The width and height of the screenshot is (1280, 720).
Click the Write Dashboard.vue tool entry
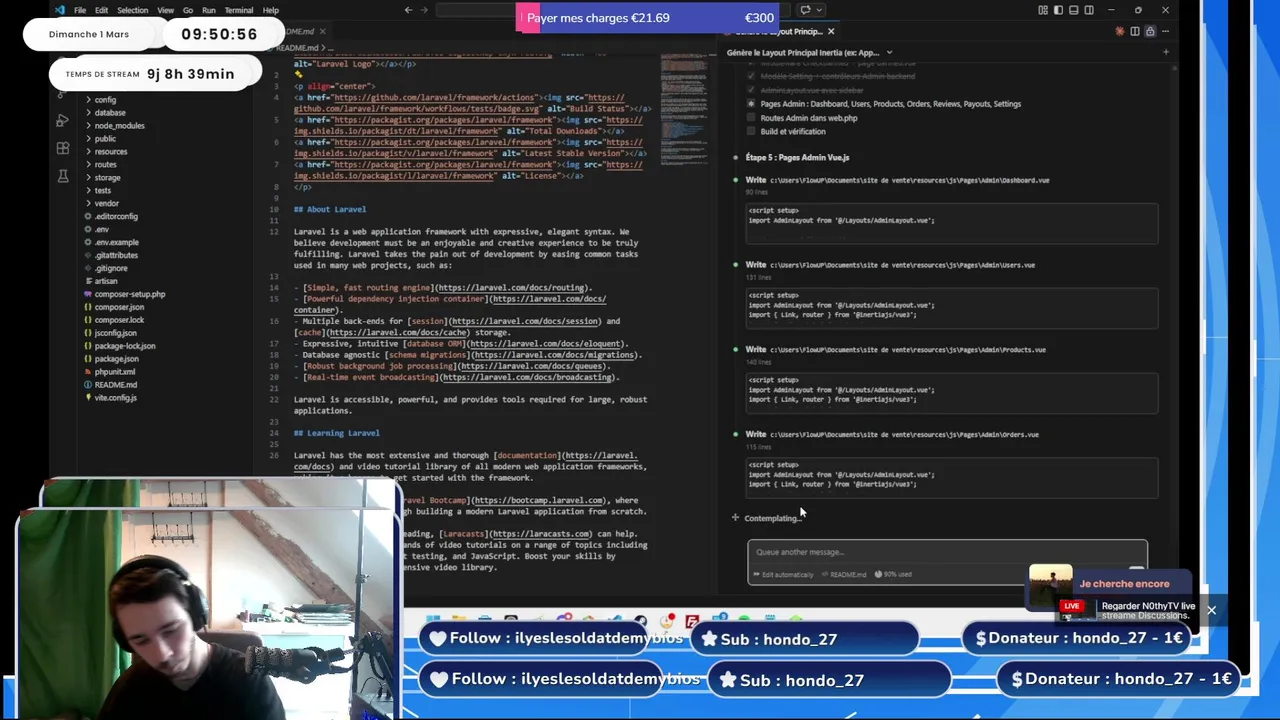897,180
